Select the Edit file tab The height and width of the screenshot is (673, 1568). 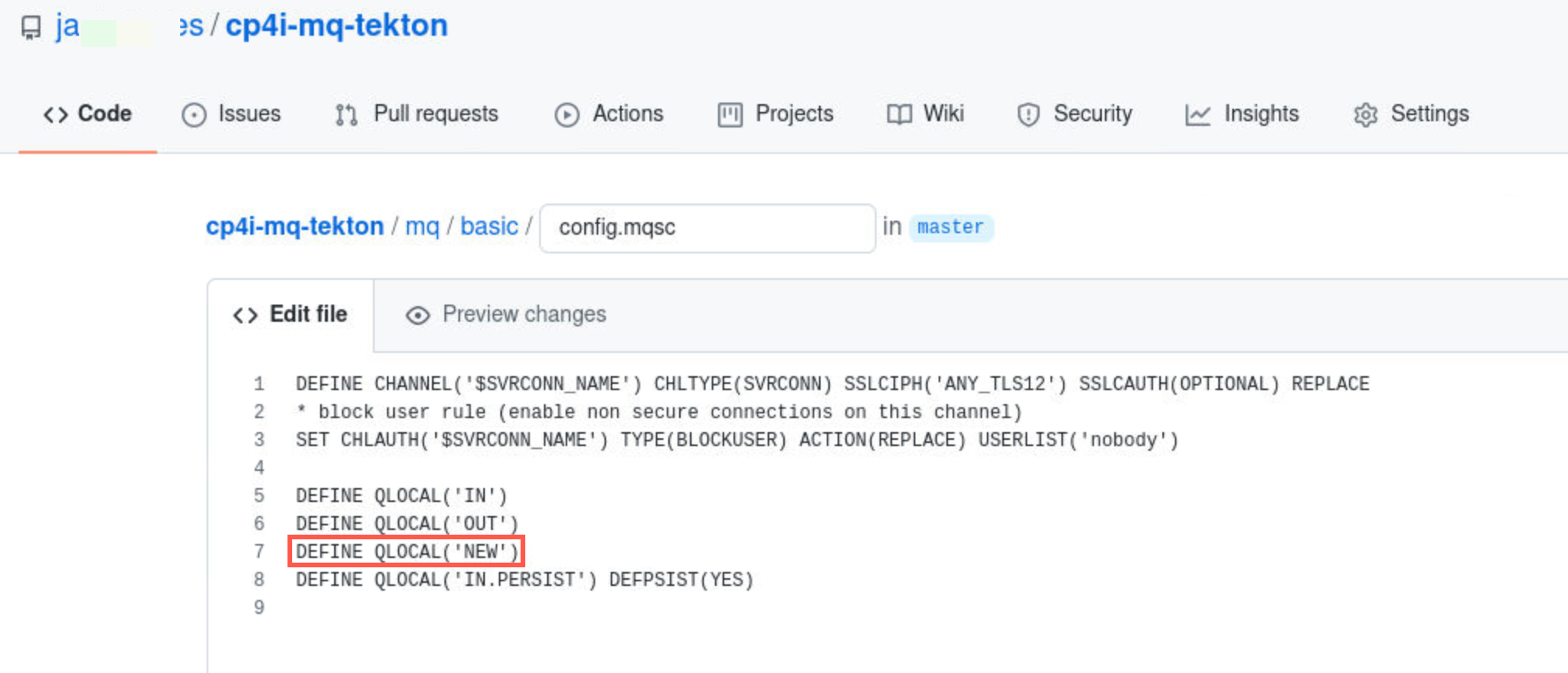click(x=291, y=315)
